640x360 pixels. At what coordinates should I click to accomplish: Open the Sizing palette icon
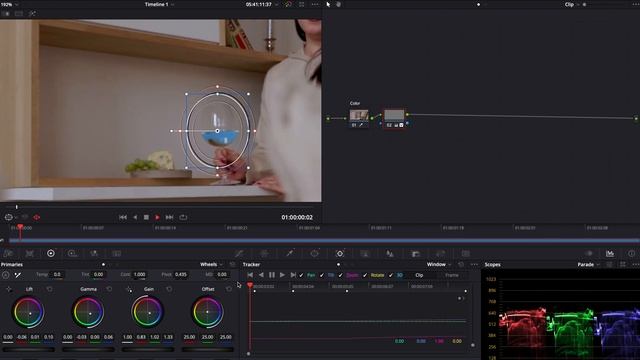440,253
